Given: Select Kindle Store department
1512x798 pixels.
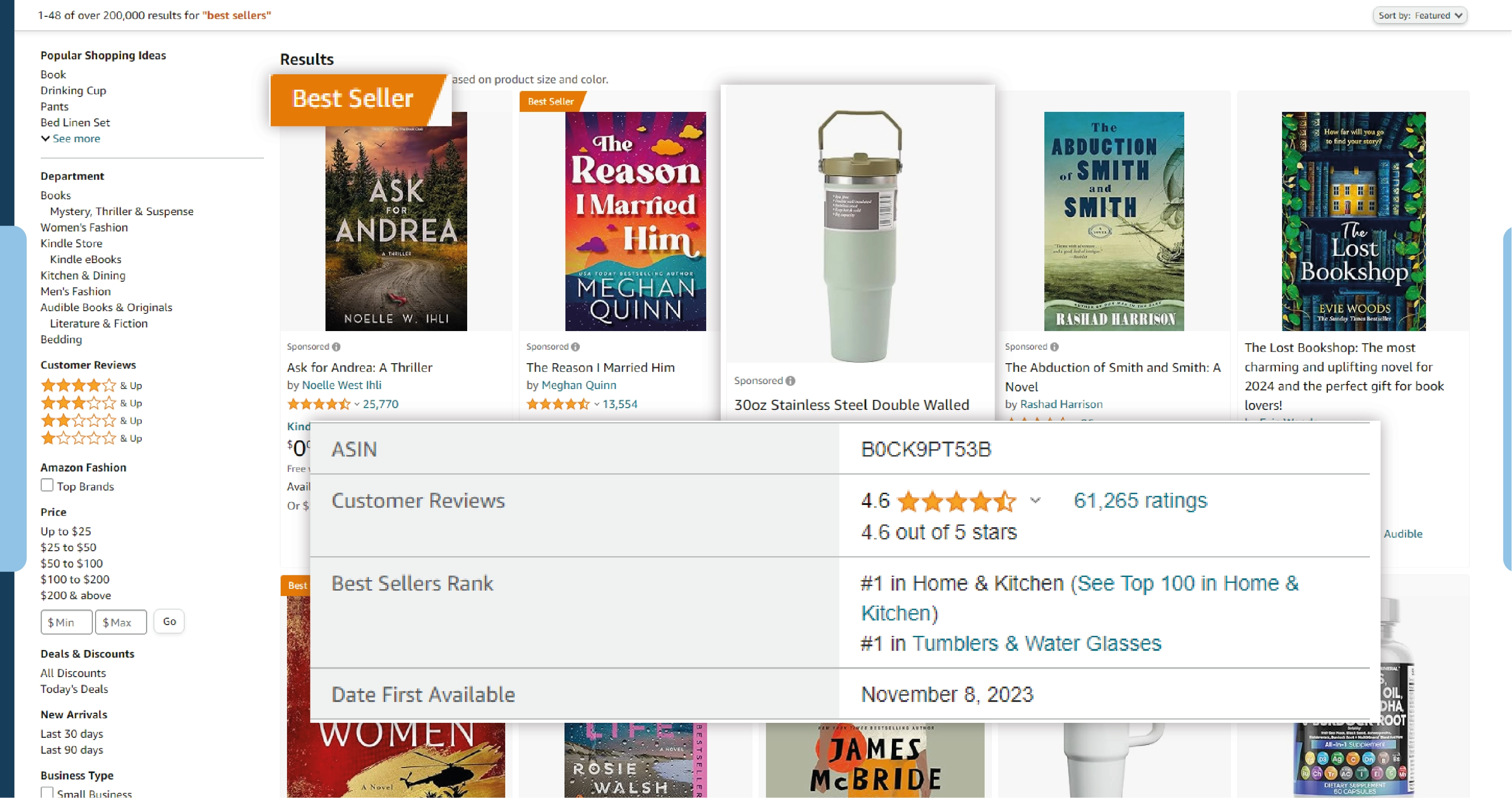Looking at the screenshot, I should 71,243.
